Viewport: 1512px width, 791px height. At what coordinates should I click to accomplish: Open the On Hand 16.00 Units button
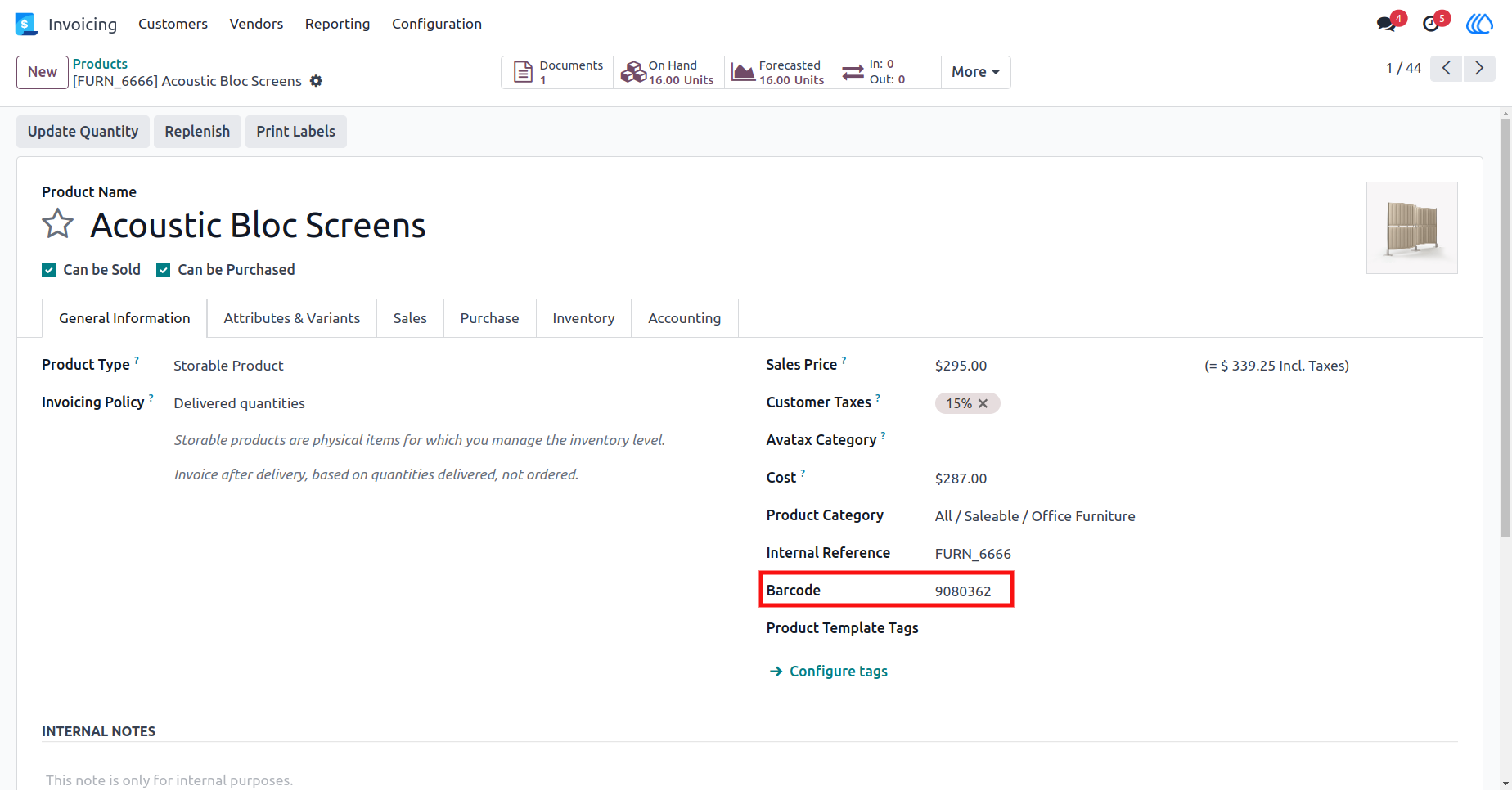pyautogui.click(x=668, y=72)
